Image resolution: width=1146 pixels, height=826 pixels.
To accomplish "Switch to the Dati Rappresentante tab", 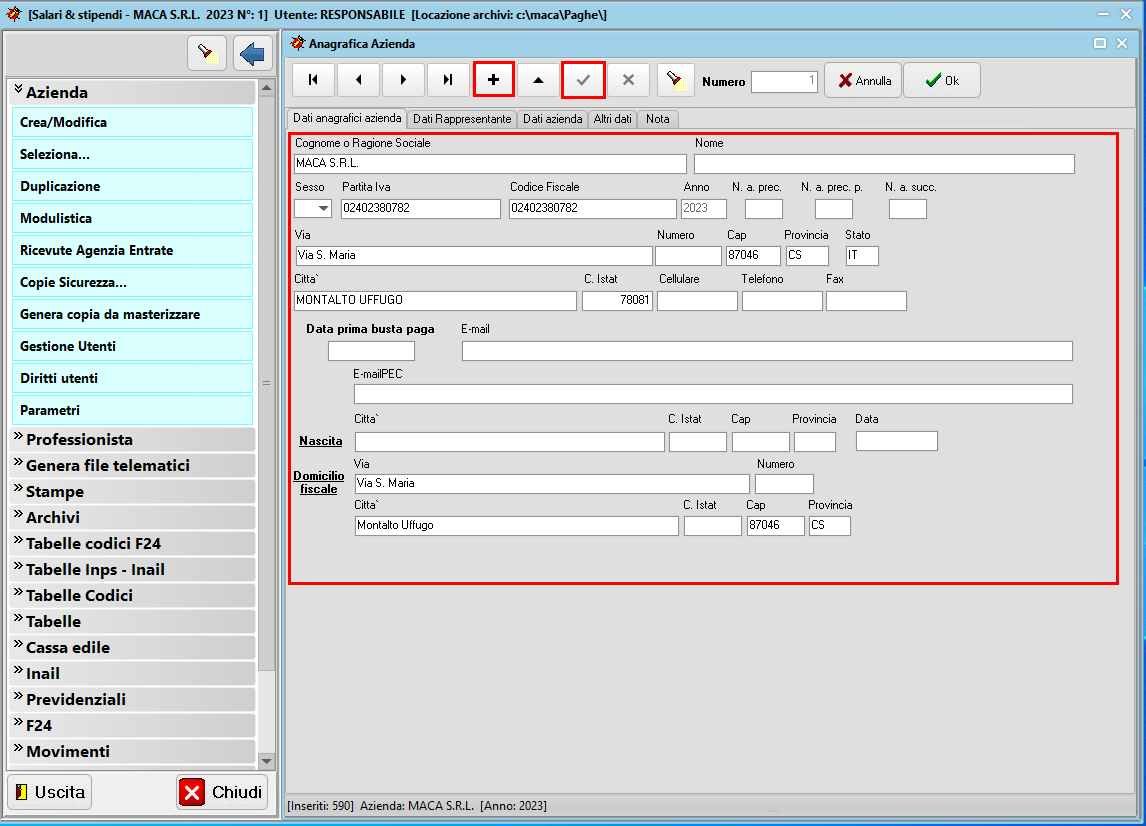I will pyautogui.click(x=462, y=119).
